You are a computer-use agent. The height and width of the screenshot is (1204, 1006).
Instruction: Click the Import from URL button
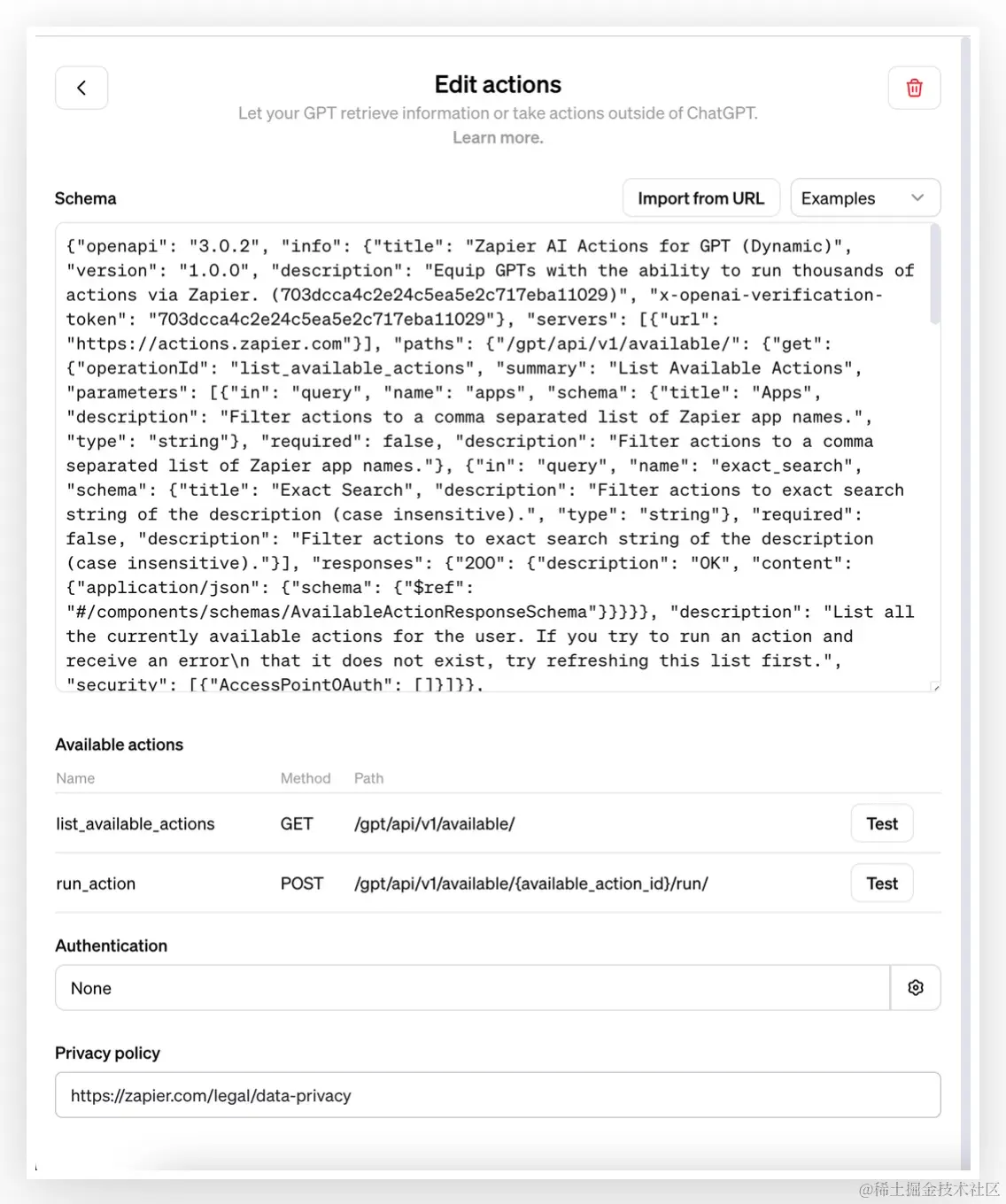[x=700, y=198]
